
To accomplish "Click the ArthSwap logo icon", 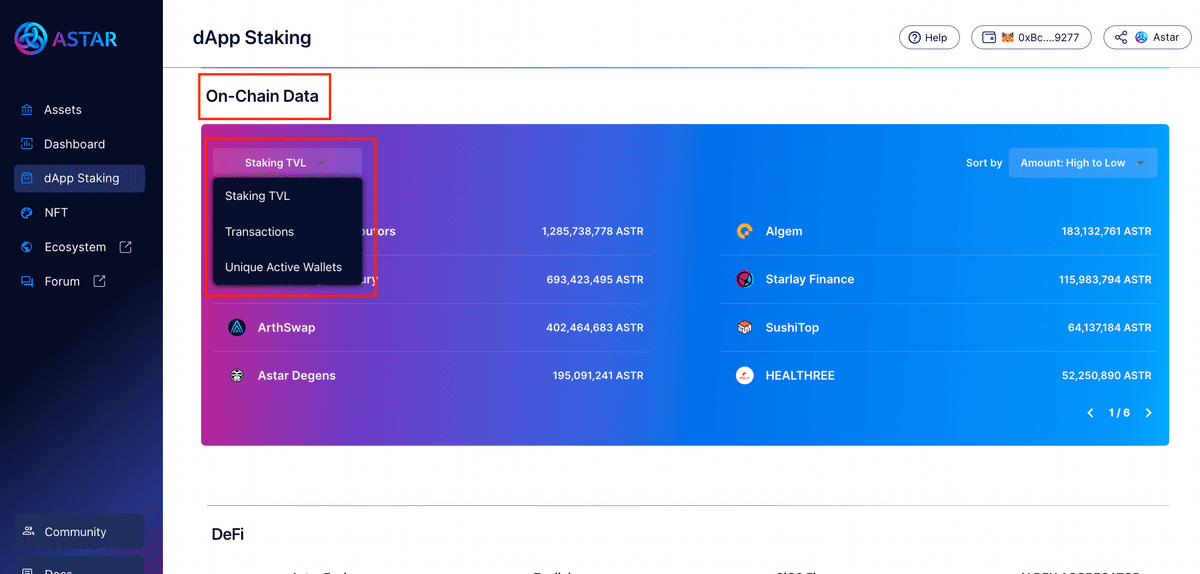I will click(x=237, y=328).
